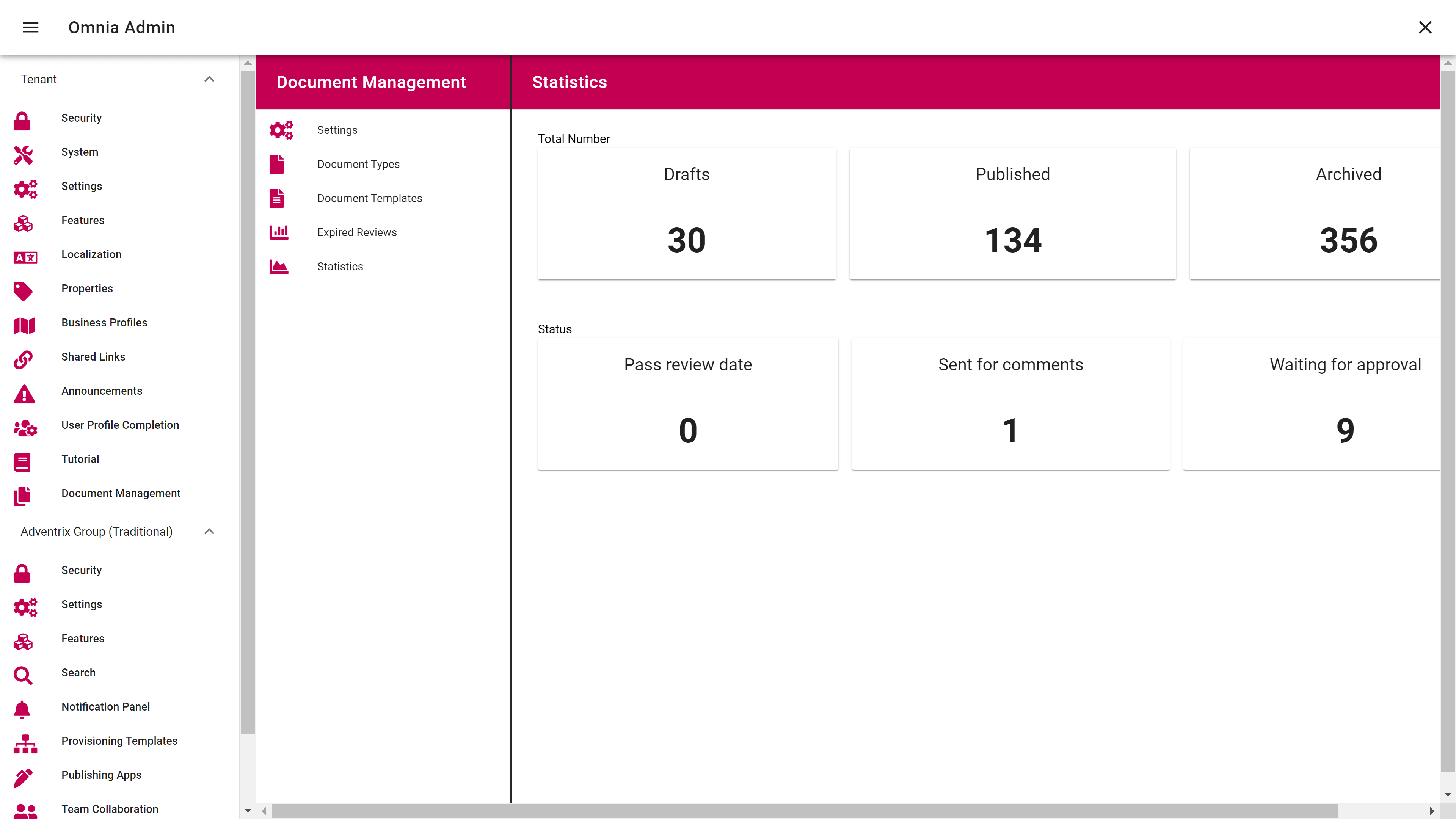The width and height of the screenshot is (1456, 819).
Task: Click the Properties tag icon
Action: (23, 292)
